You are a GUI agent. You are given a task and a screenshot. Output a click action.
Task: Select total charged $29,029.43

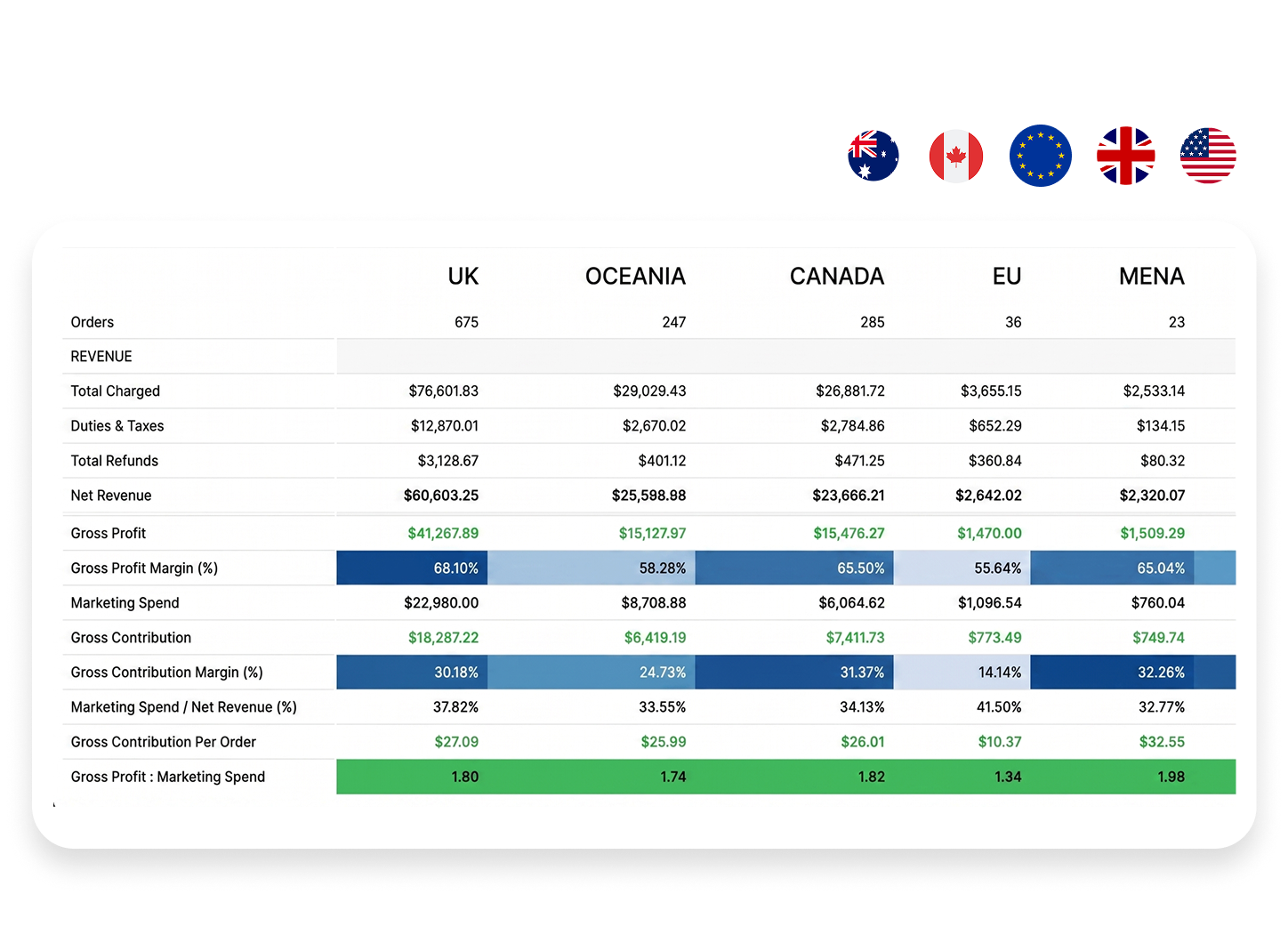(649, 391)
